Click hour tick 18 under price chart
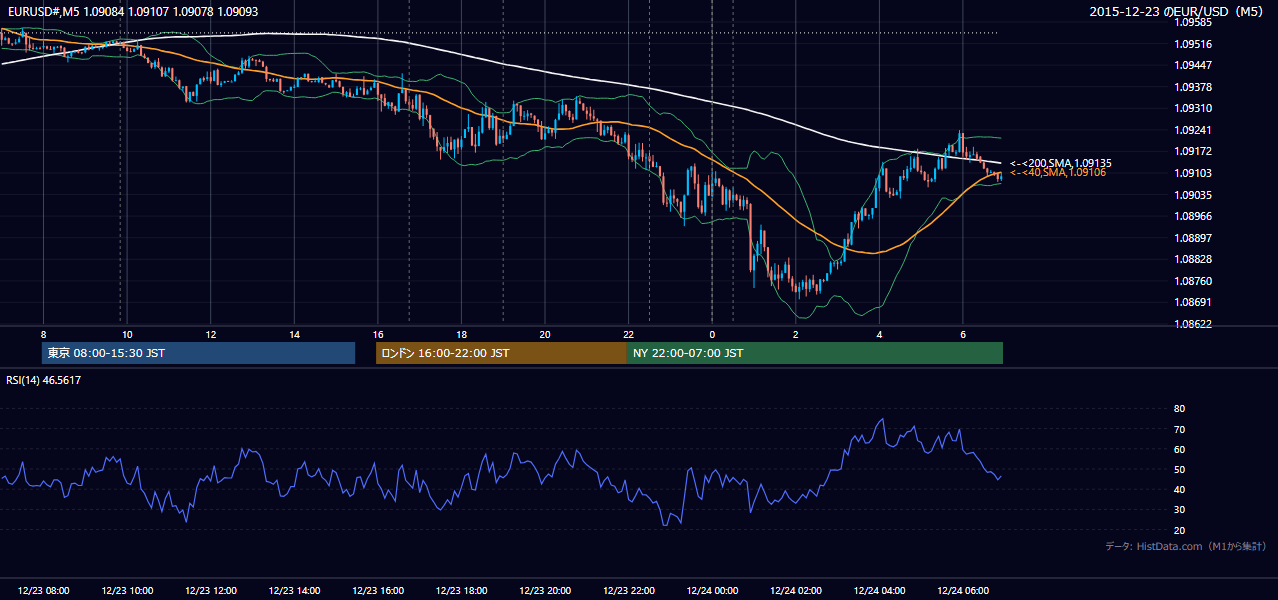 point(461,334)
